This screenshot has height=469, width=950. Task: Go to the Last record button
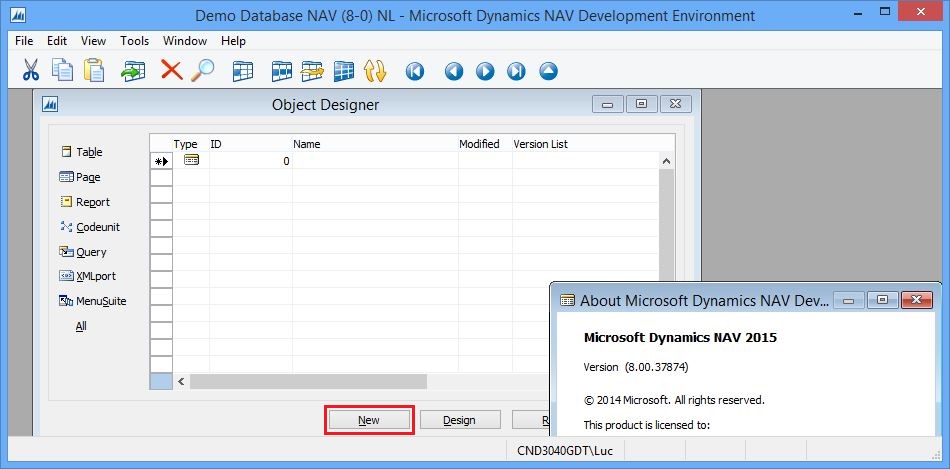[x=516, y=72]
